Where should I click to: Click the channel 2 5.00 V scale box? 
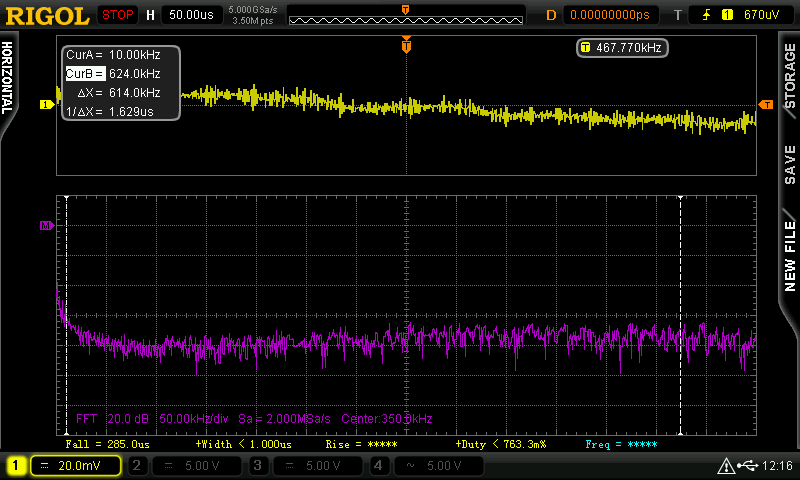(x=196, y=465)
